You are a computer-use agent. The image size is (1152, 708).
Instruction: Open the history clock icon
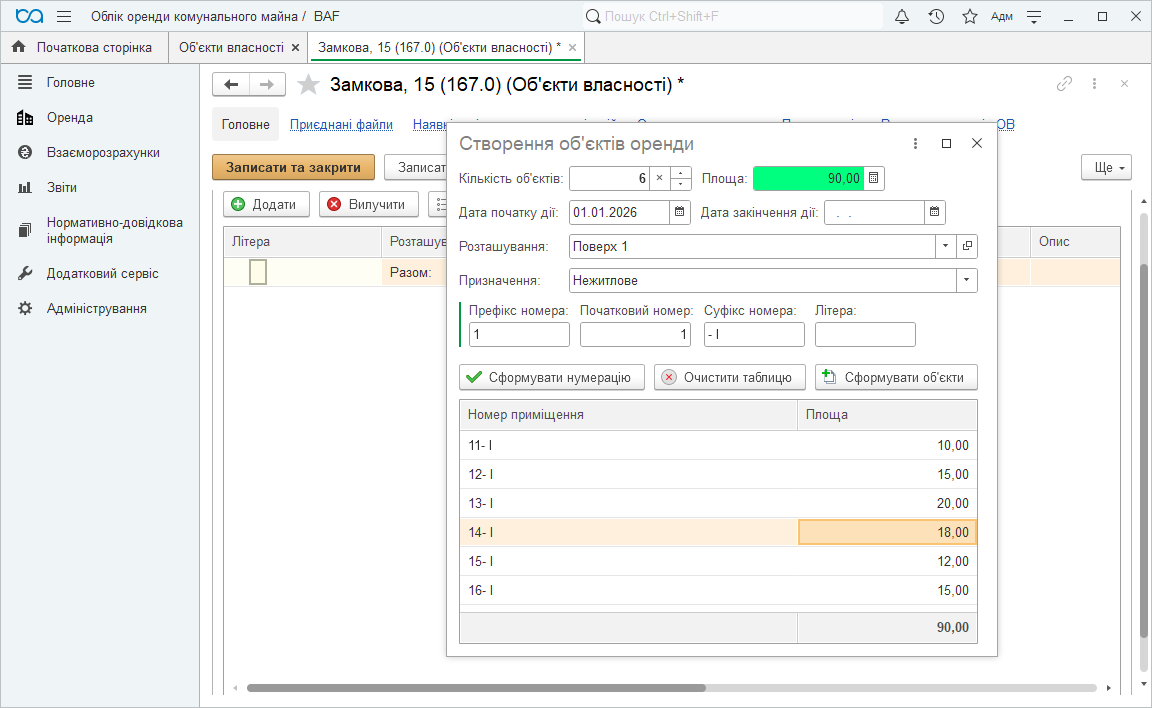point(936,17)
